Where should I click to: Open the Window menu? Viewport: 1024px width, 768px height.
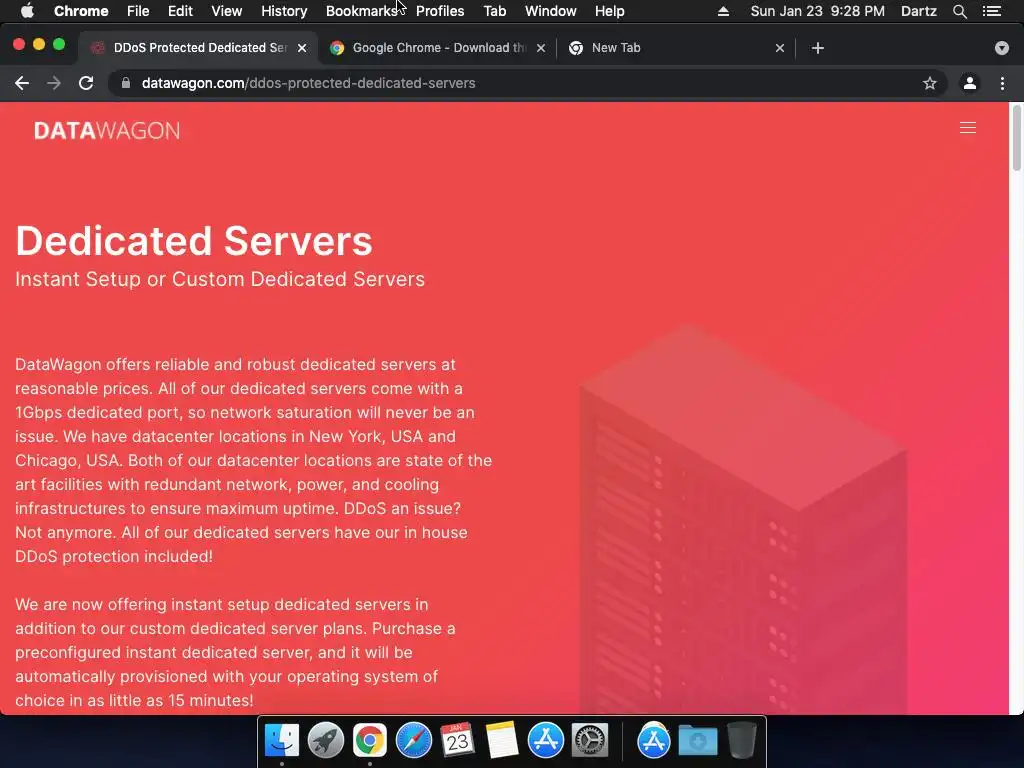[551, 11]
